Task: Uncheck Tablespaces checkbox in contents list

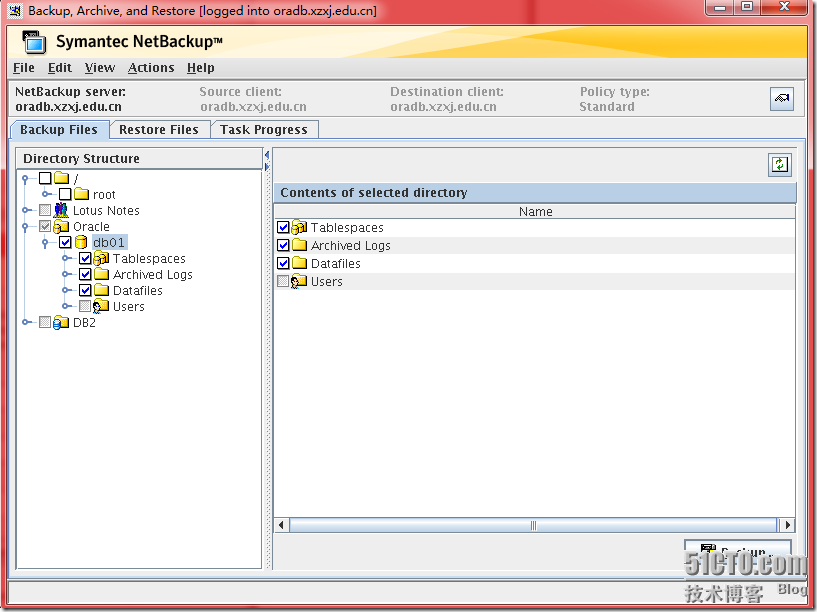Action: tap(283, 227)
